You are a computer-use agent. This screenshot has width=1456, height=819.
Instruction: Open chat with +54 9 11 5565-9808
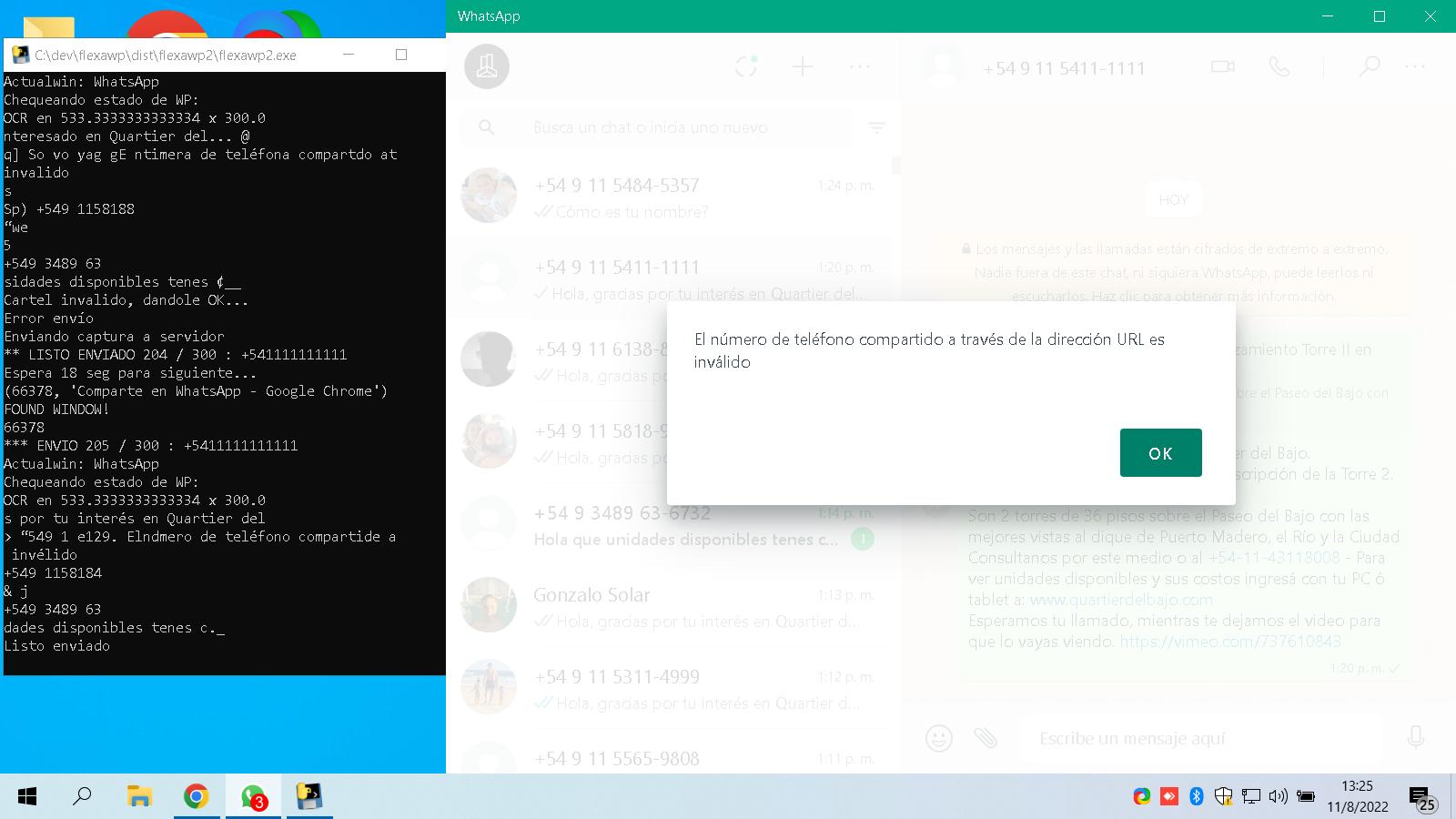coord(669,755)
